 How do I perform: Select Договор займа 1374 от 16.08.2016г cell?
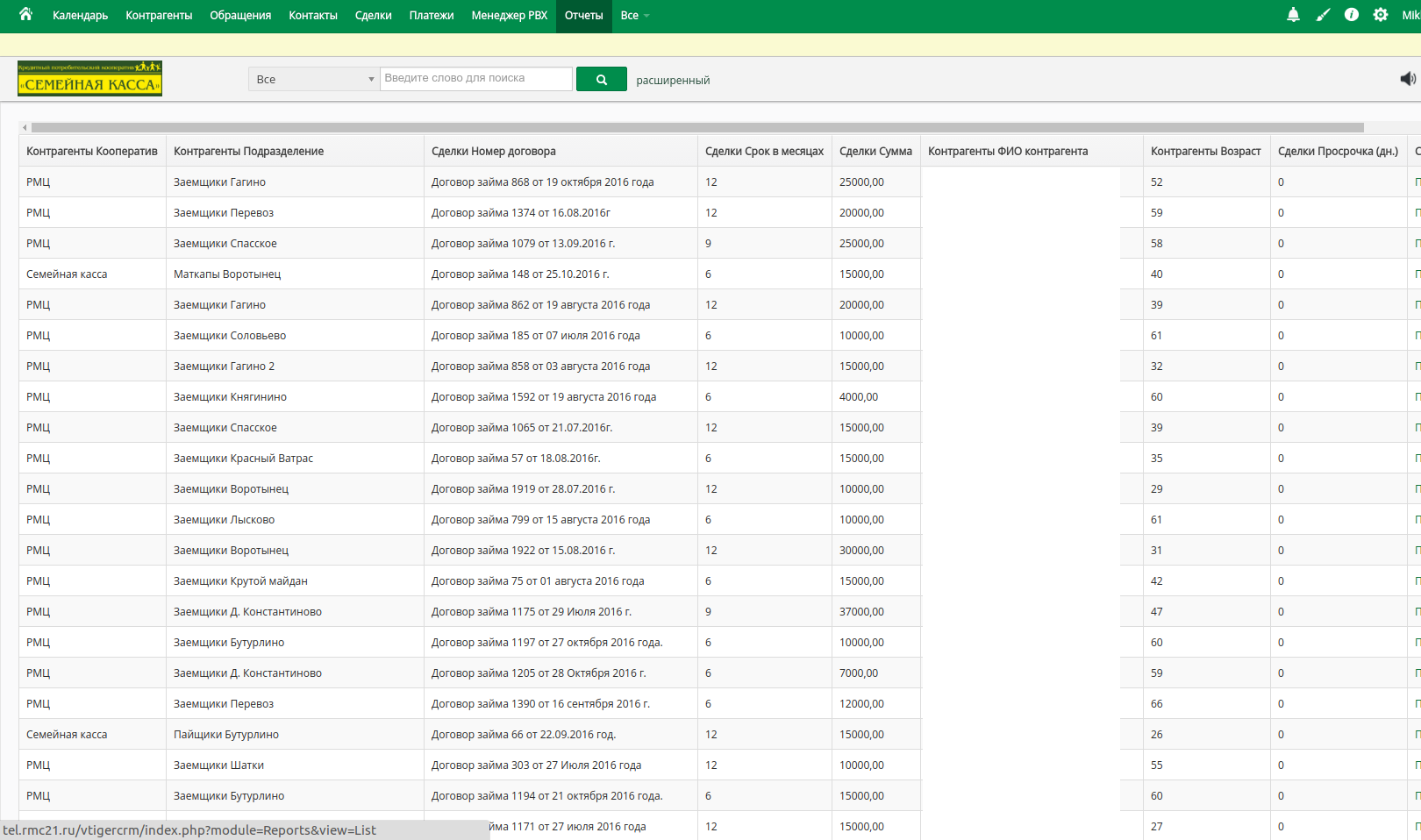pyautogui.click(x=561, y=212)
